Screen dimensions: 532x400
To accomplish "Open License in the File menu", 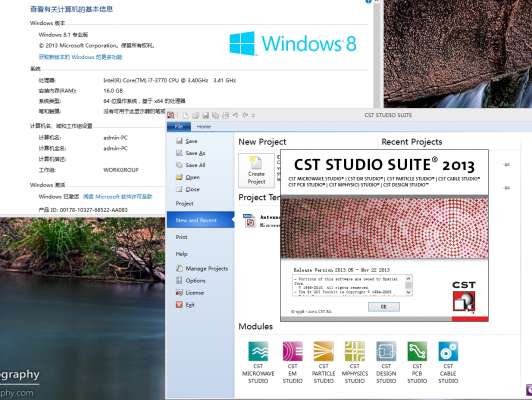I will click(190, 292).
